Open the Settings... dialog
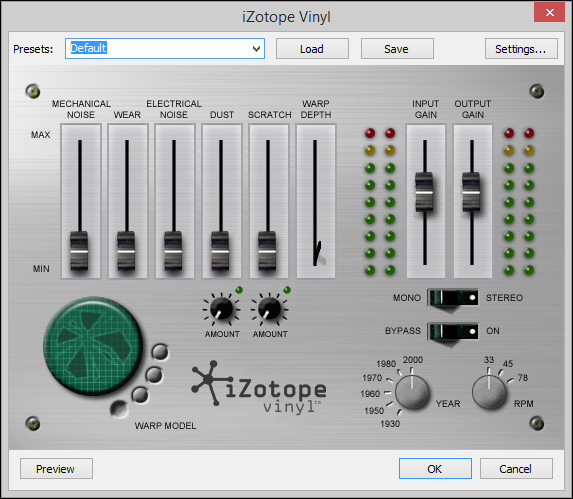The height and width of the screenshot is (499, 573). (x=521, y=49)
